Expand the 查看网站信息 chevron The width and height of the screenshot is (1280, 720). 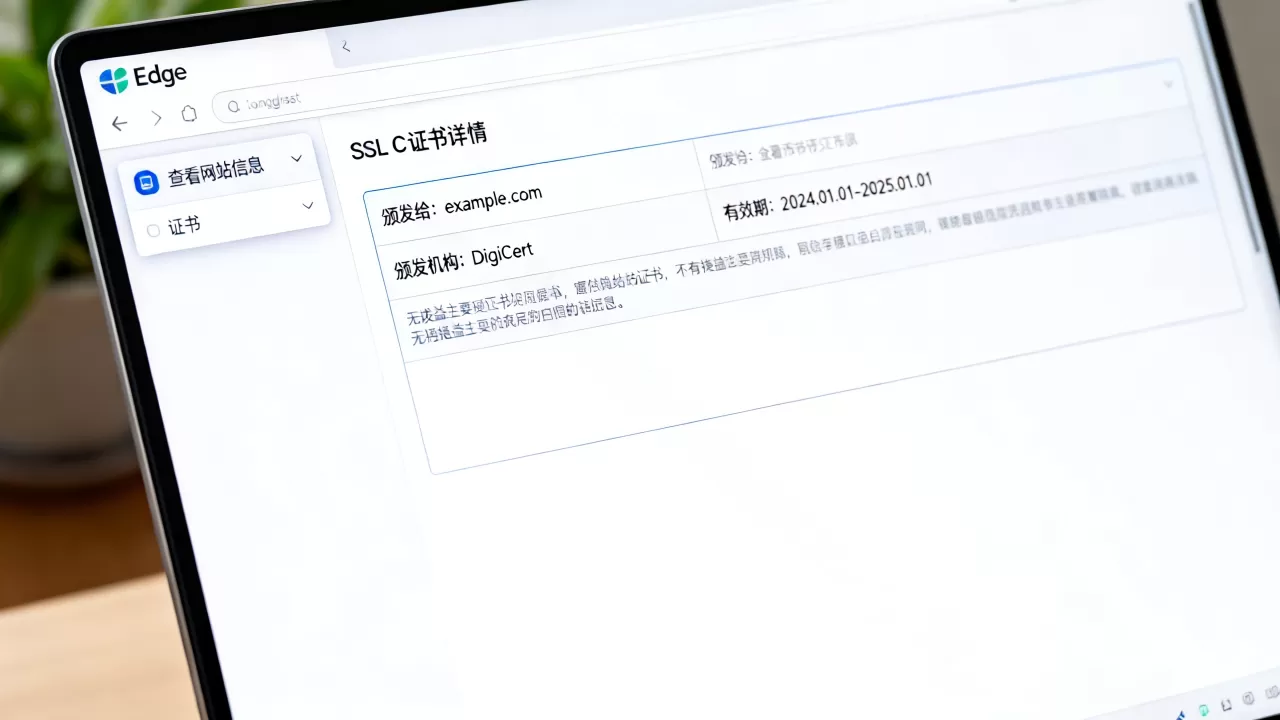pos(296,159)
